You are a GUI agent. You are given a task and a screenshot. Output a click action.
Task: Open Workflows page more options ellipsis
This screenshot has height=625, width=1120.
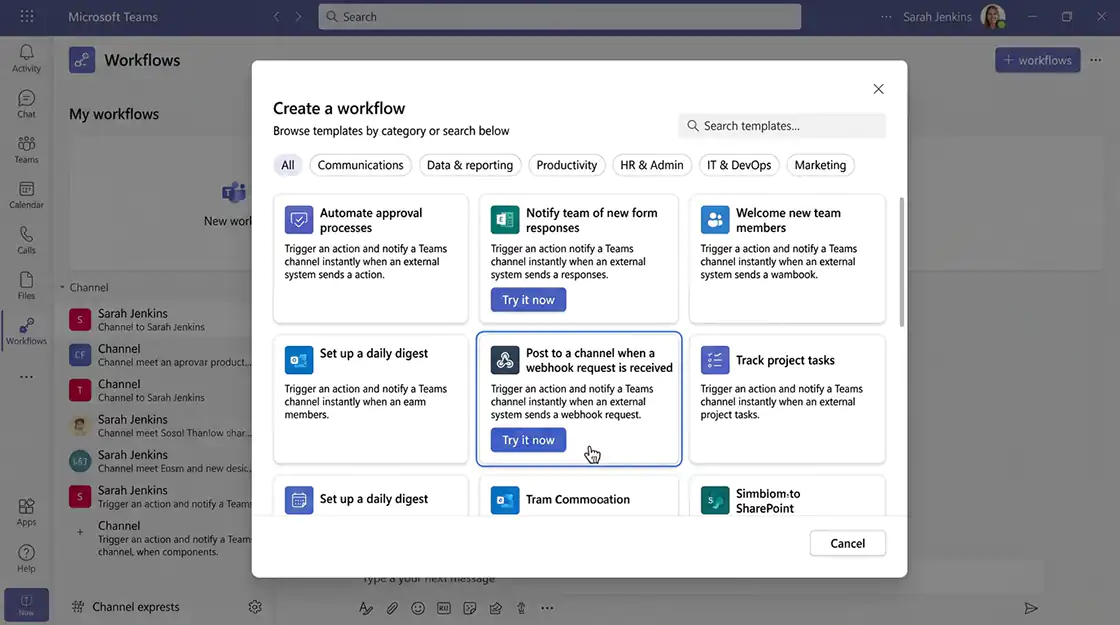tap(1096, 60)
